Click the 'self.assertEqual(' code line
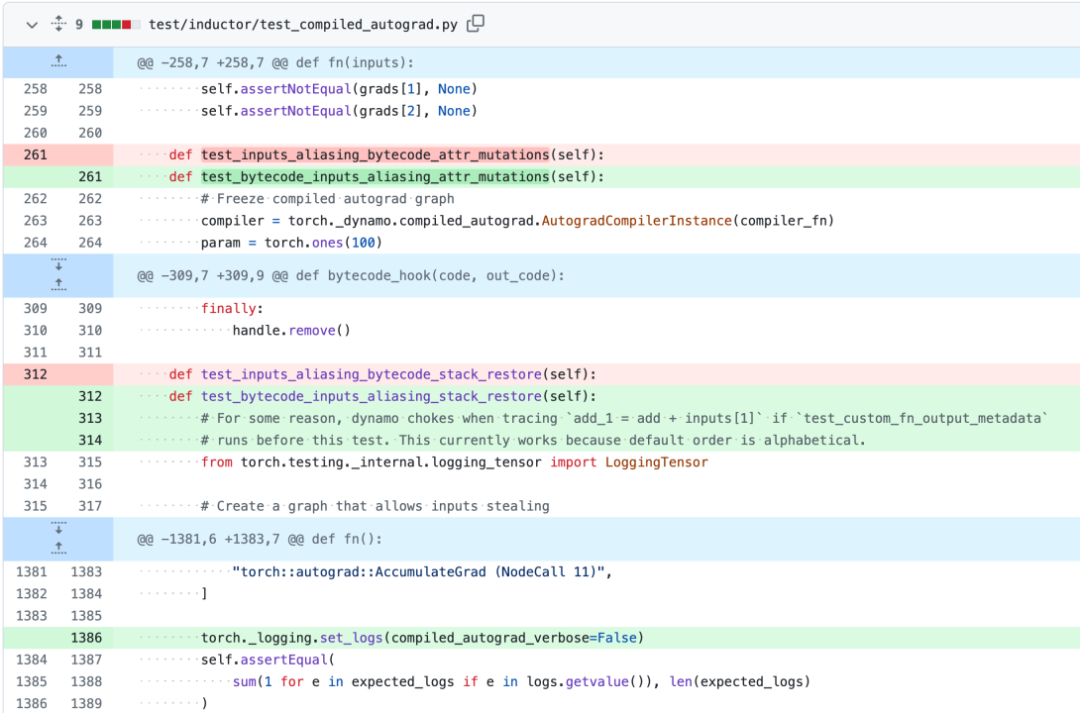 [x=267, y=660]
